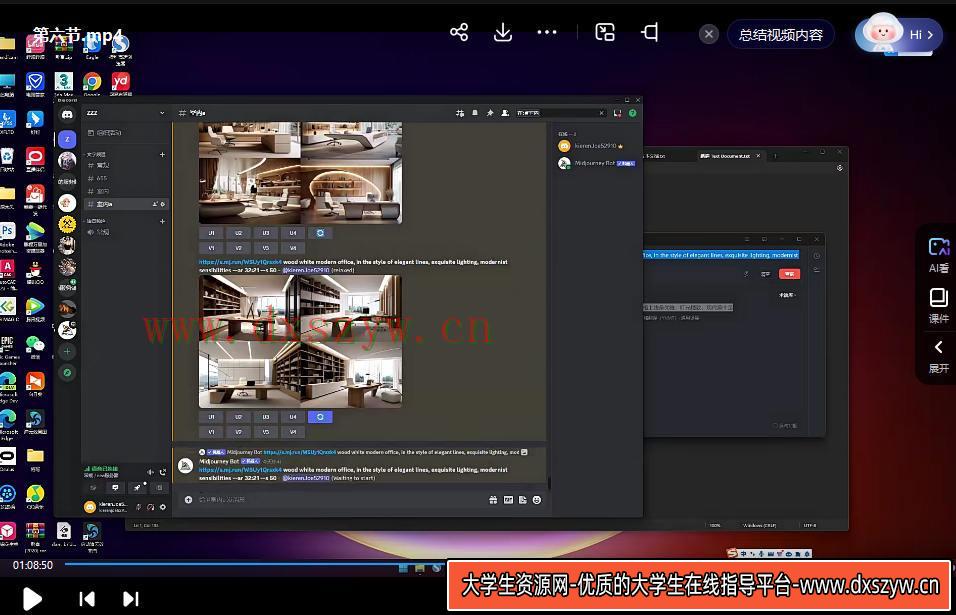Viewport: 956px width, 615px height.
Task: Select the Z server icon in Discord
Action: [x=67, y=140]
